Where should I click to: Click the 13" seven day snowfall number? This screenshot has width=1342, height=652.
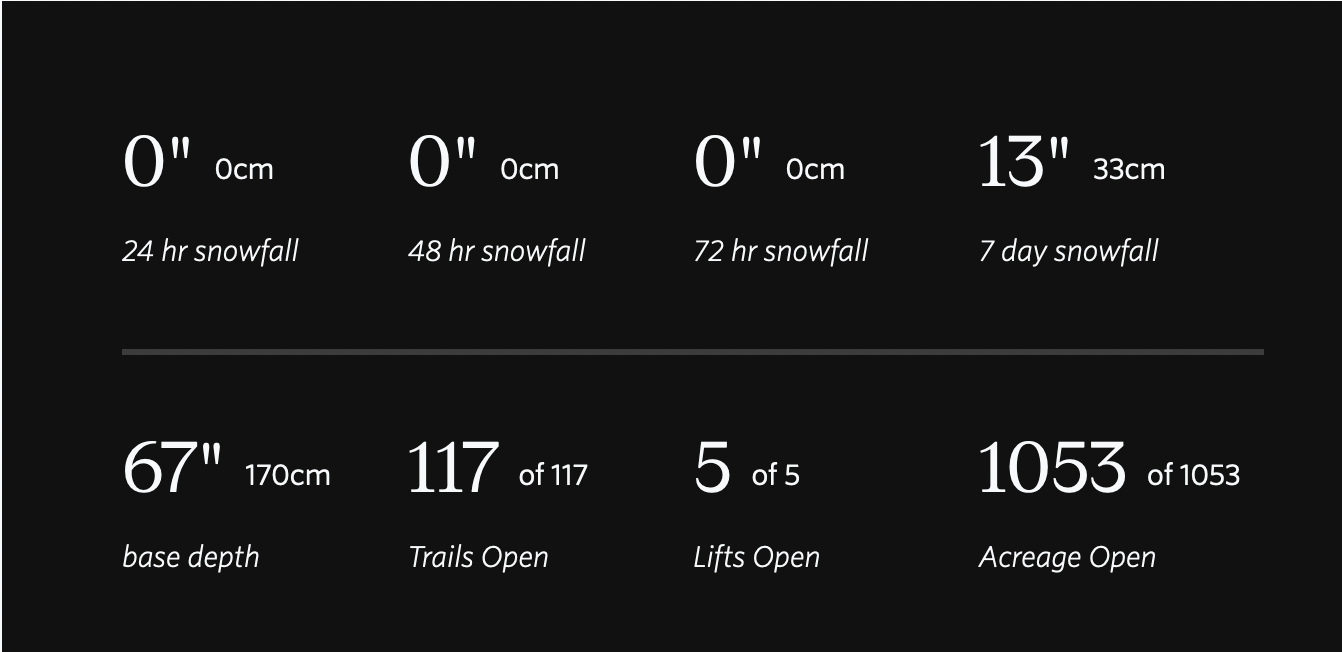[1024, 161]
